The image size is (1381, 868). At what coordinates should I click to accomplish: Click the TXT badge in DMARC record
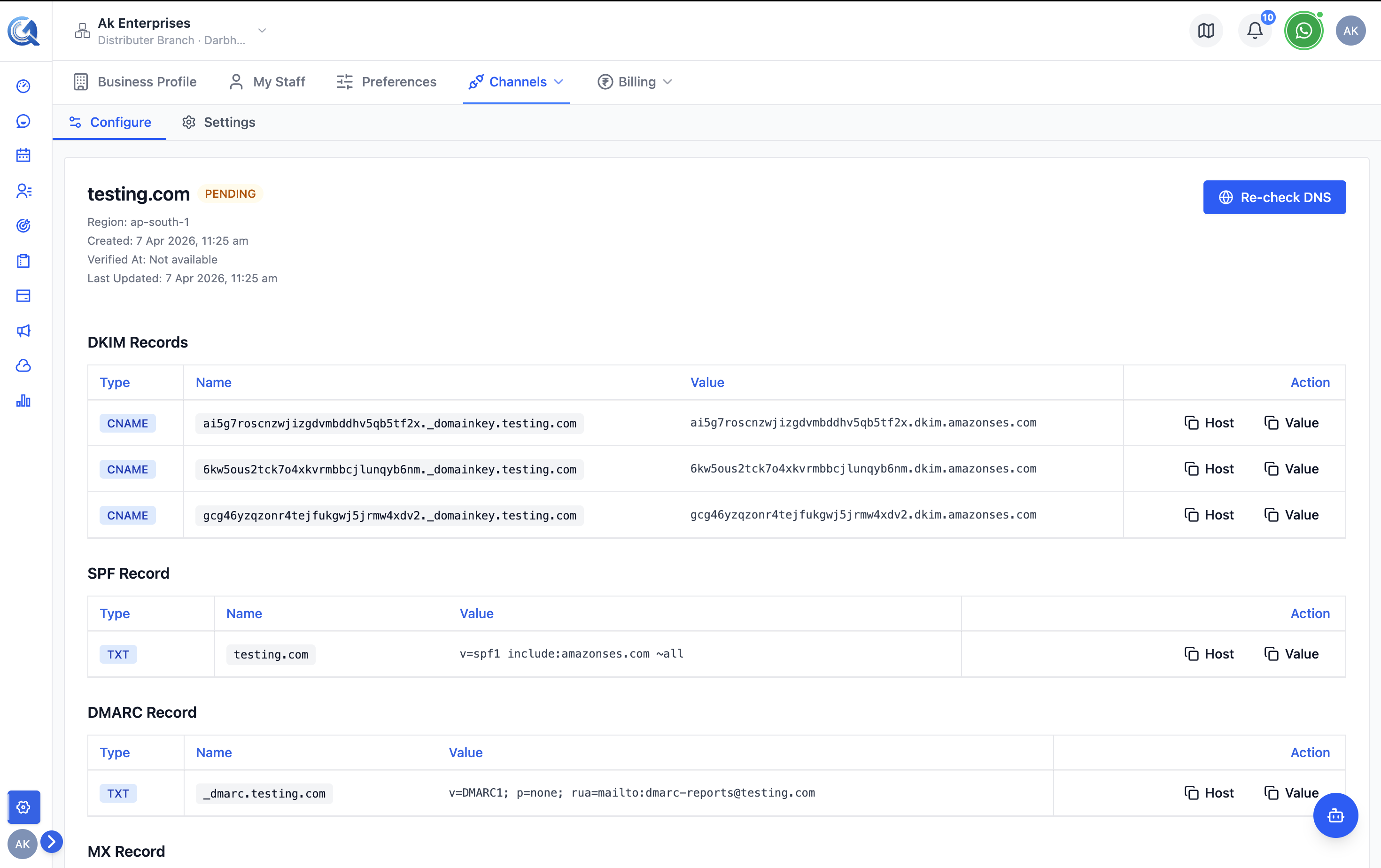(118, 793)
